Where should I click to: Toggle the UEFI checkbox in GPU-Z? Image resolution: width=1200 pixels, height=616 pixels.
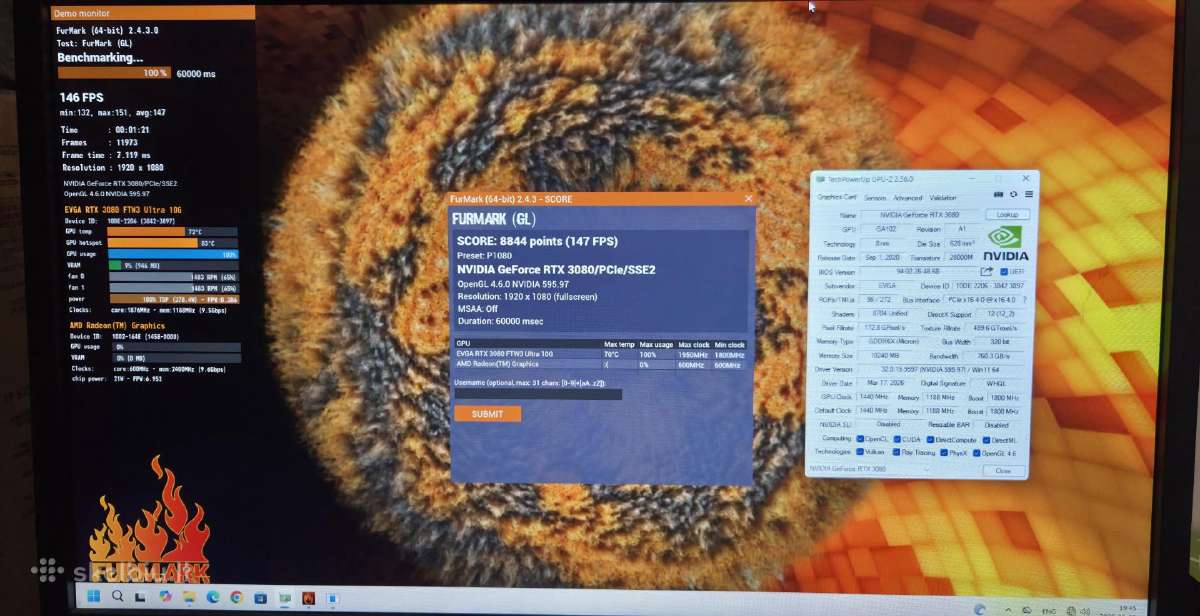pyautogui.click(x=1004, y=271)
